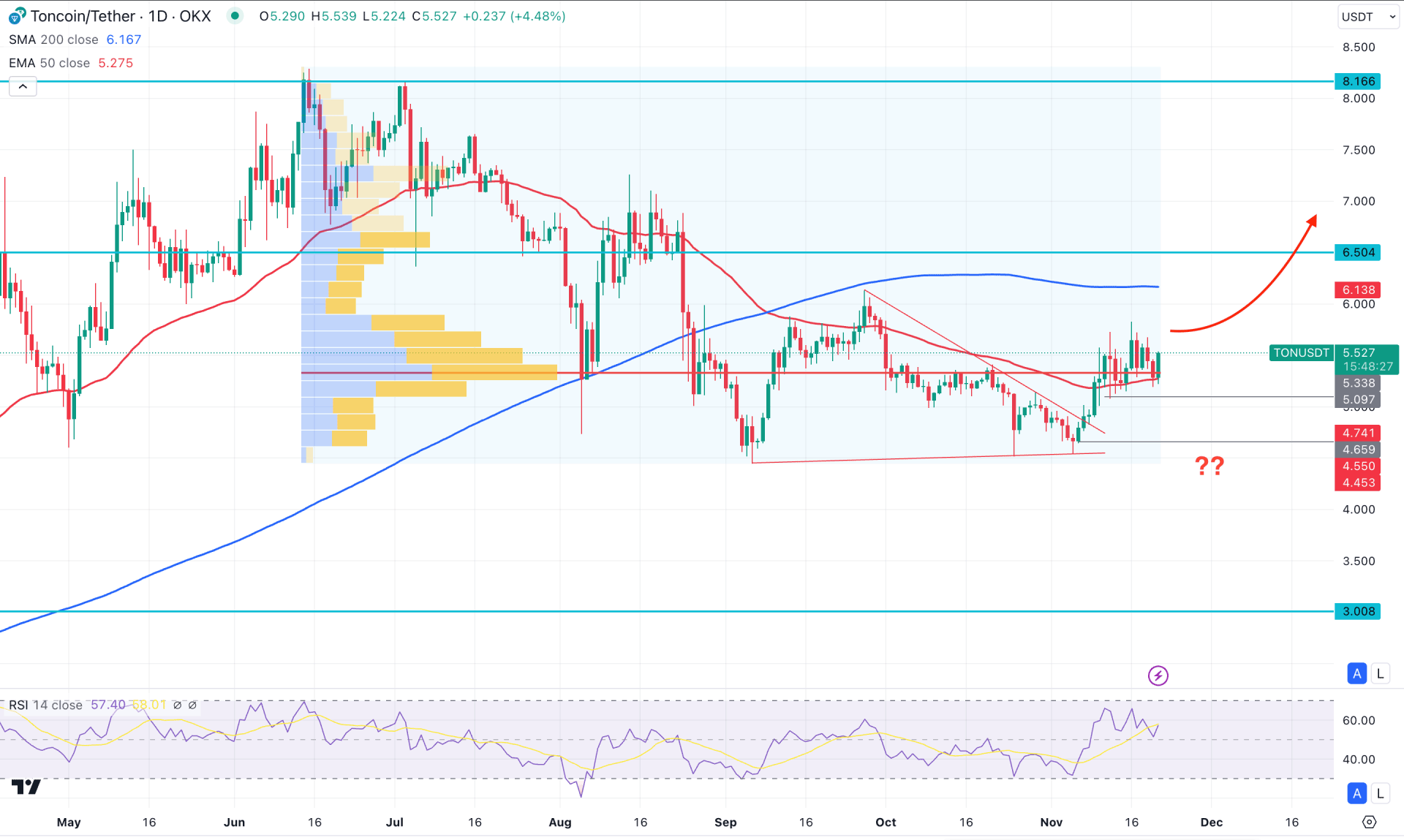This screenshot has height=840, width=1404.
Task: Click the EMA value 5.275
Action: point(116,63)
